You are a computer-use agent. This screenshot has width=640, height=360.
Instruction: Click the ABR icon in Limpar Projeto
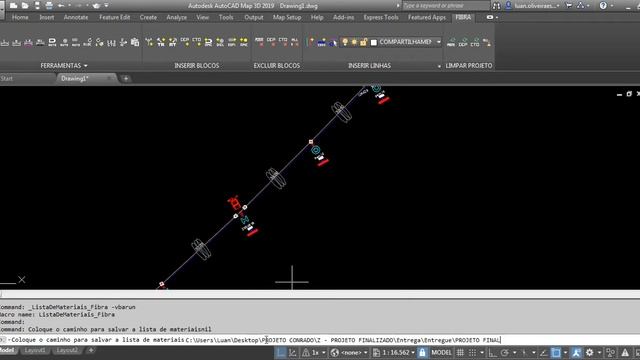pos(451,42)
